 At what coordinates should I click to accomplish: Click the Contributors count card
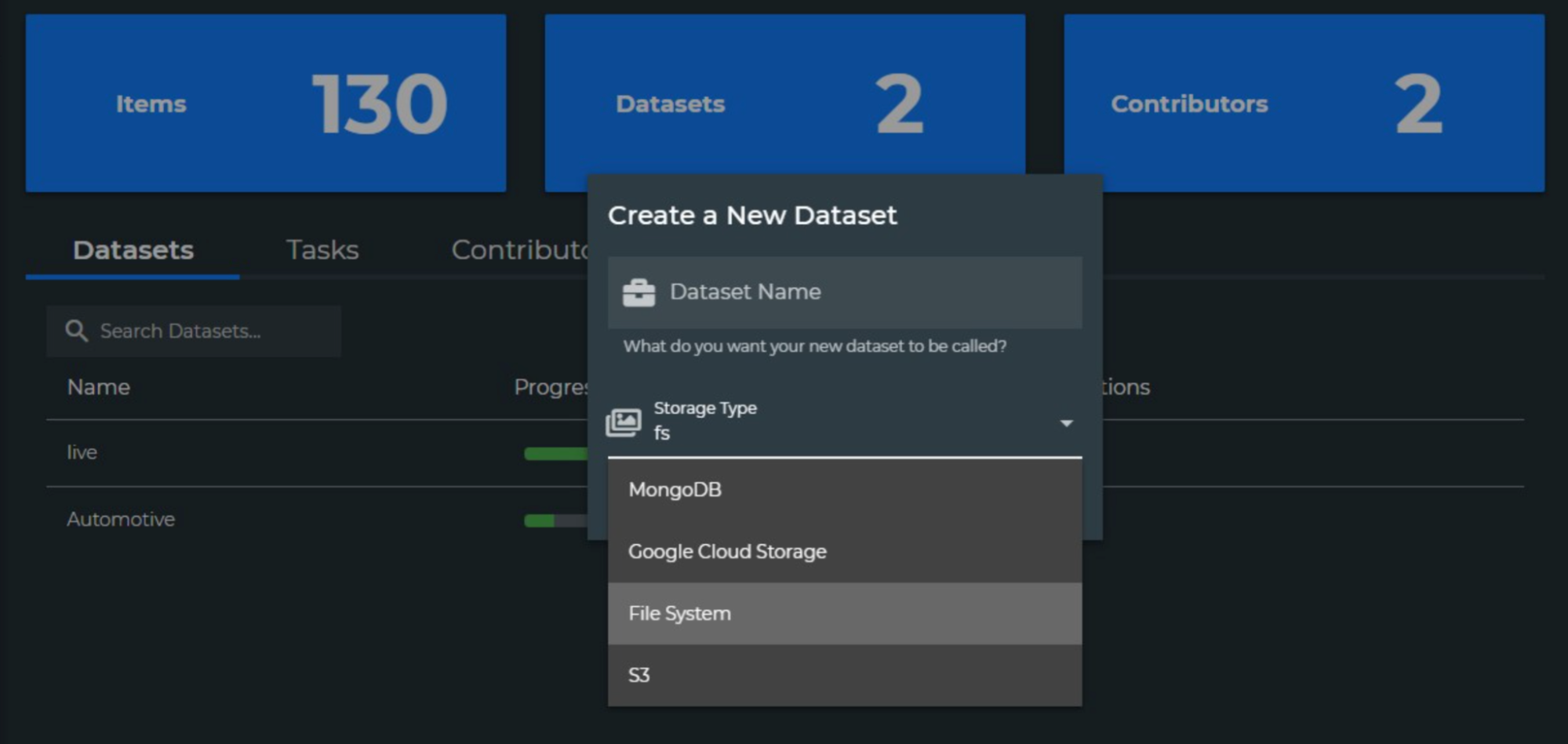tap(1304, 103)
